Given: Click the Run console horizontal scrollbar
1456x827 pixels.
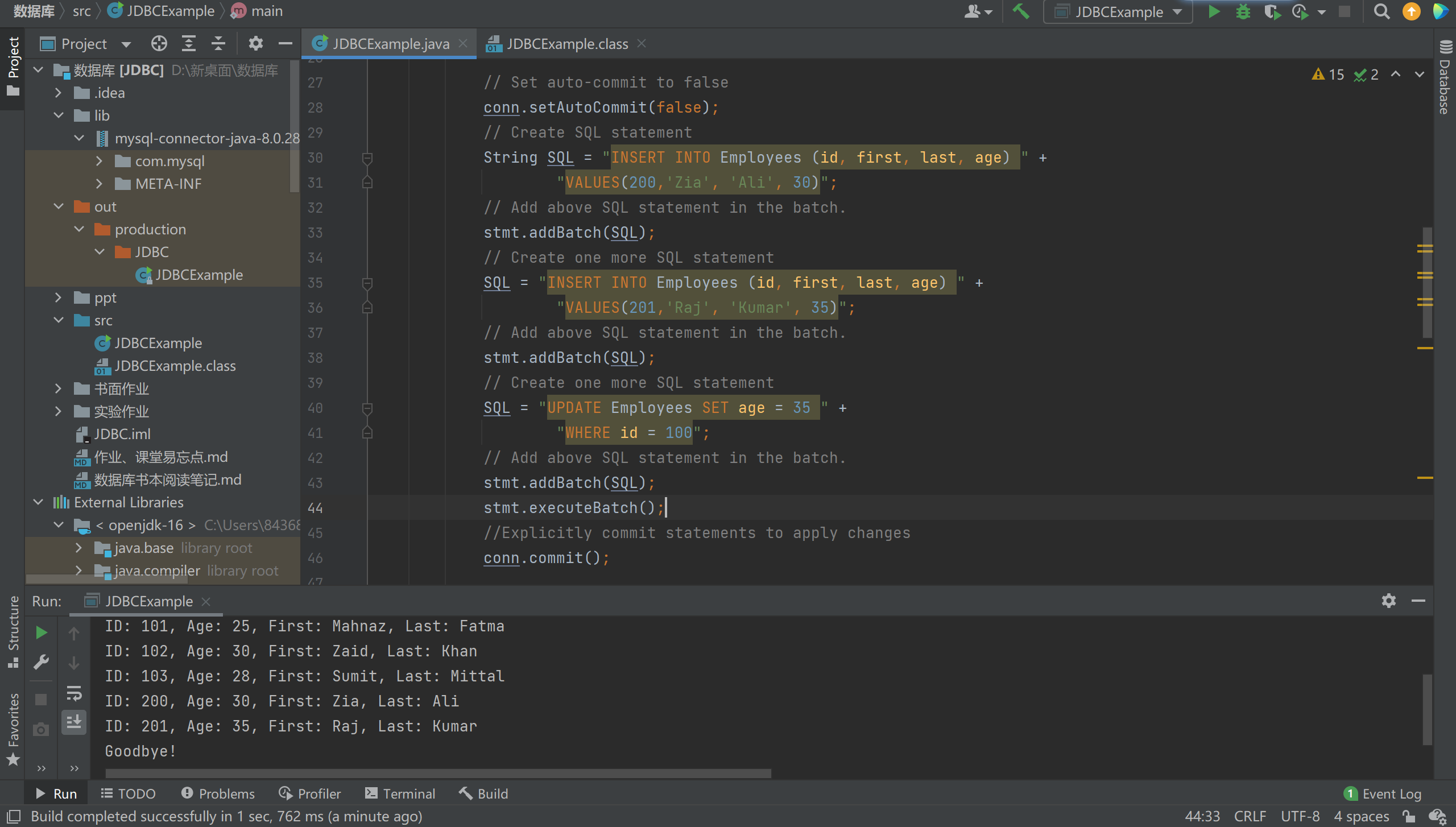Looking at the screenshot, I should [438, 773].
